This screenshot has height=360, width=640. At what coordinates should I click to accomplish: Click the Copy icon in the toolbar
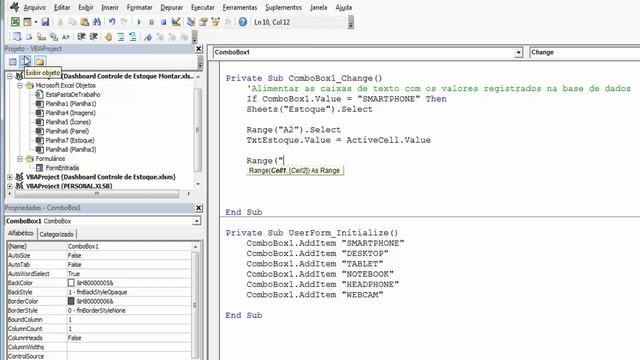72,22
